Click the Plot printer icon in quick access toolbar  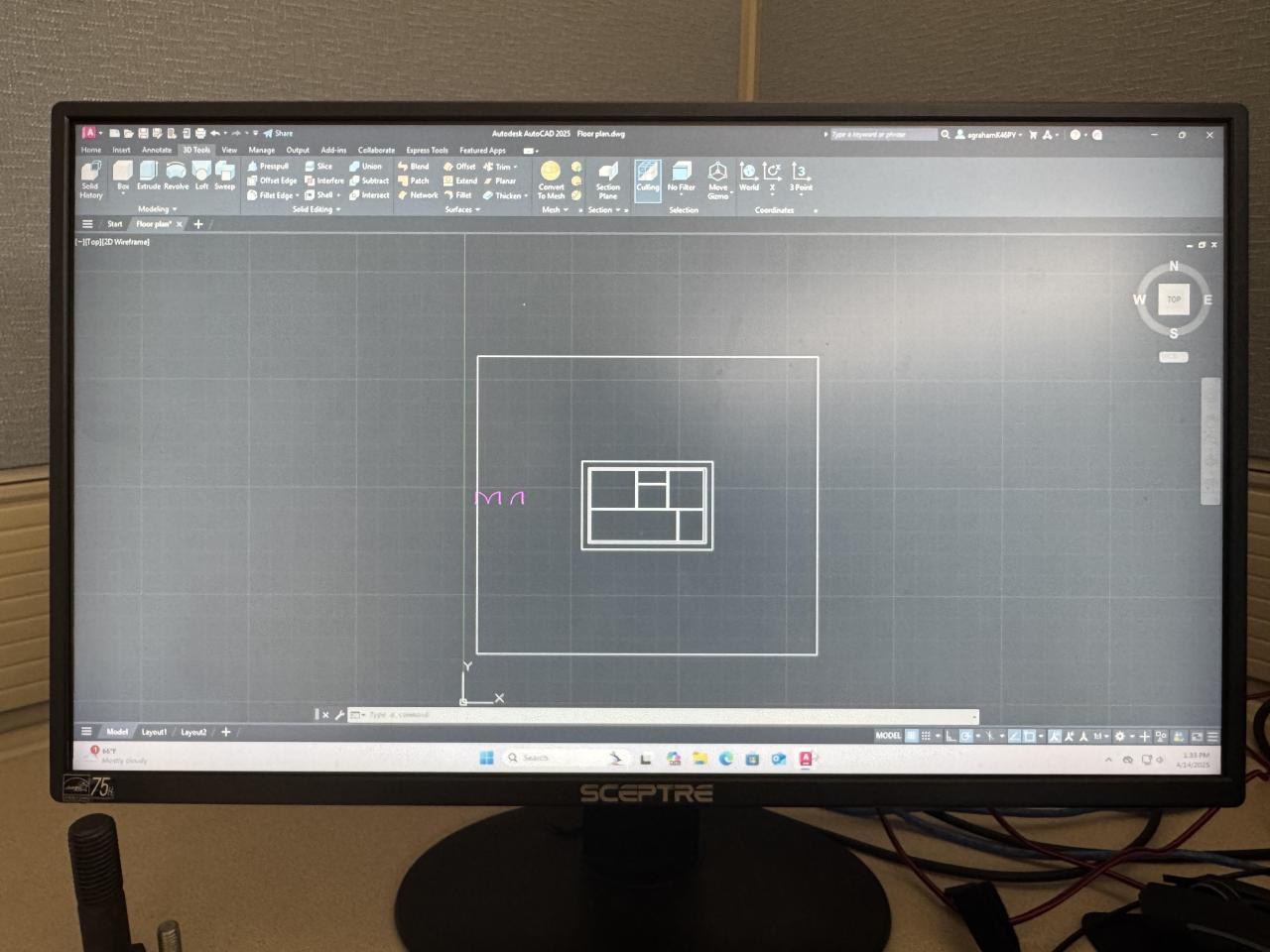(199, 133)
